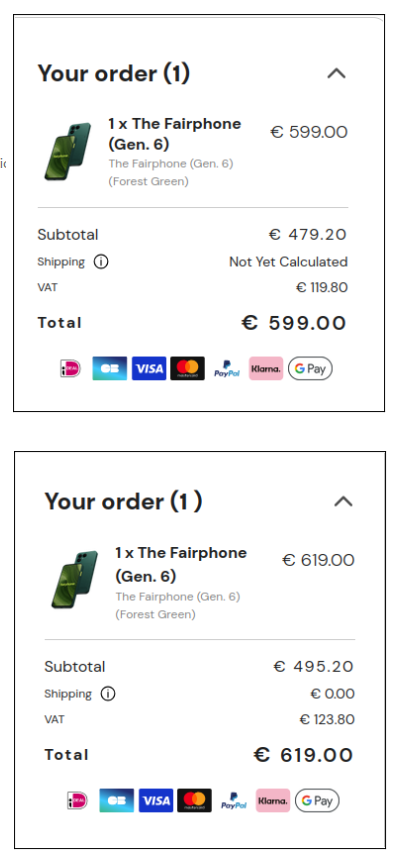Open the Fairphone thumbnail in the bottom order
This screenshot has width=395, height=866.
point(75,580)
